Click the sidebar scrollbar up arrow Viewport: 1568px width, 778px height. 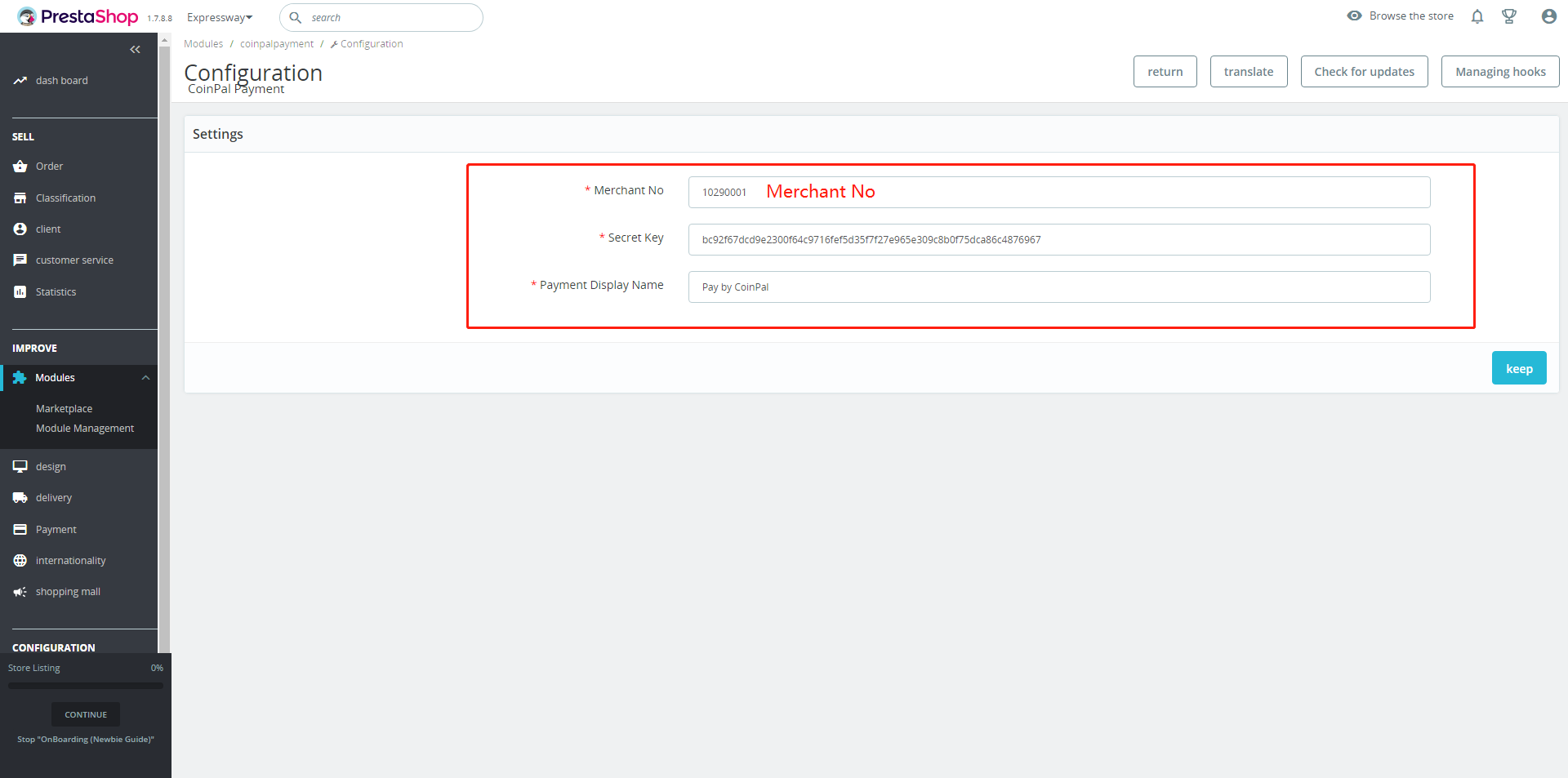click(x=164, y=39)
